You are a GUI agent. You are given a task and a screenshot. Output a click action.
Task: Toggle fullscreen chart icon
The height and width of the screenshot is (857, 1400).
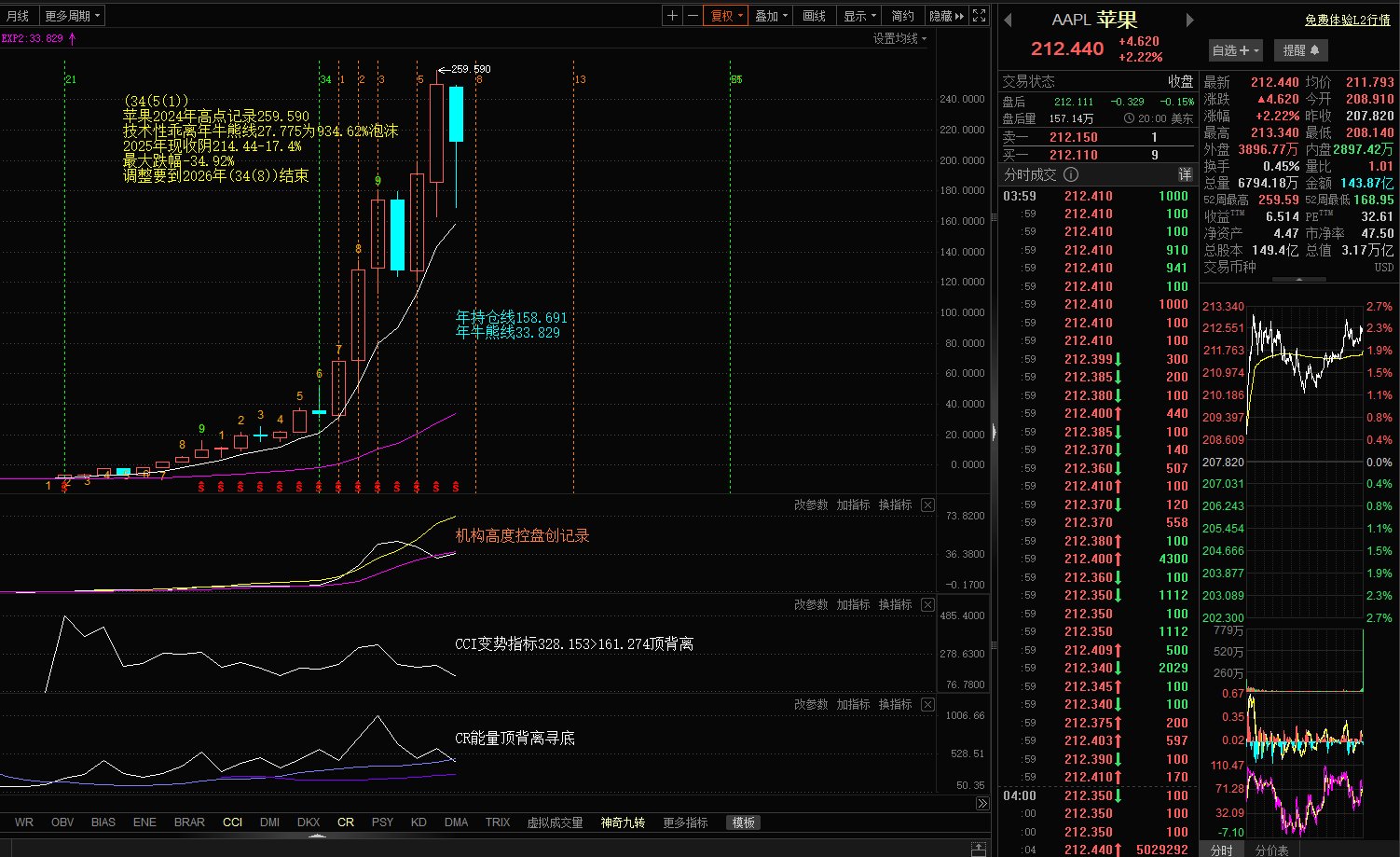pyautogui.click(x=979, y=16)
